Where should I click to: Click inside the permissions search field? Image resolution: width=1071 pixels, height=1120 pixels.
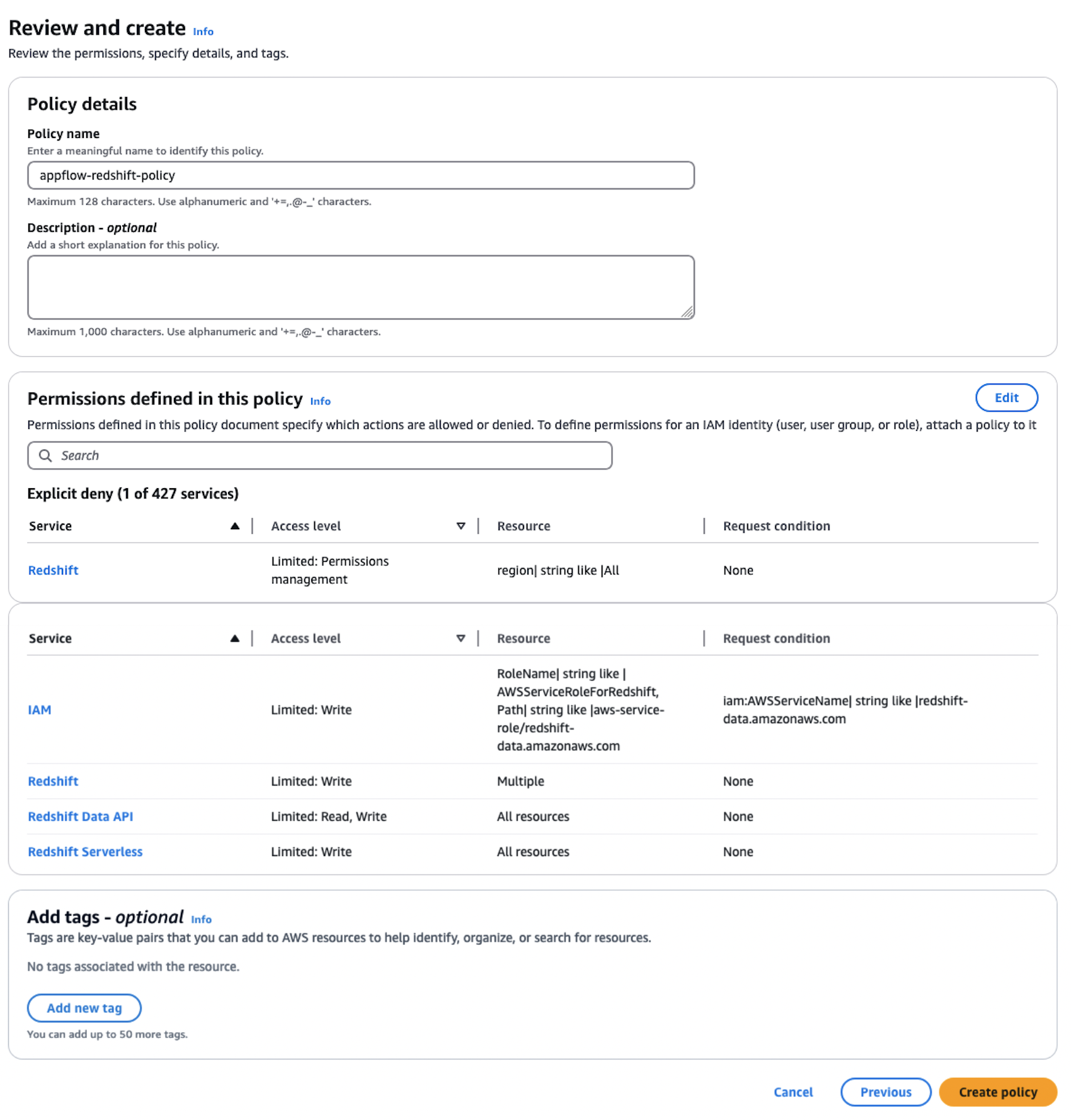click(252, 455)
